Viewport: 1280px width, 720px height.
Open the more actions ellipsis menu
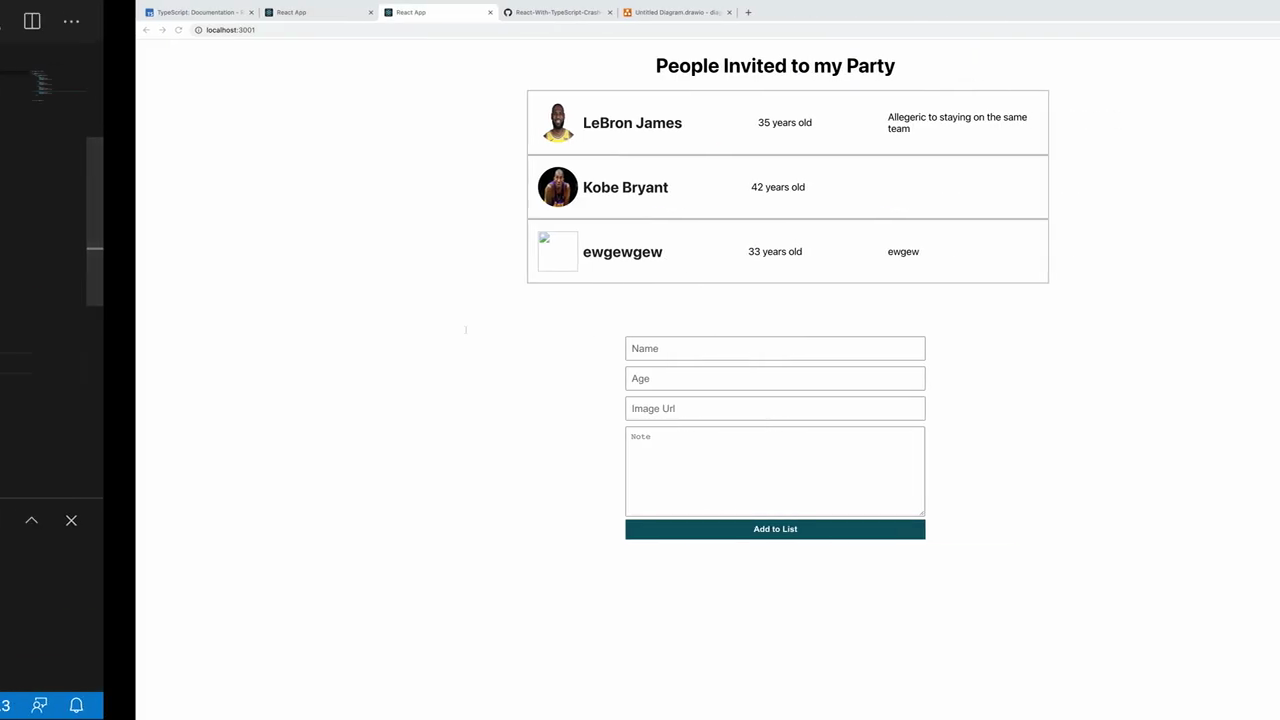tap(71, 21)
